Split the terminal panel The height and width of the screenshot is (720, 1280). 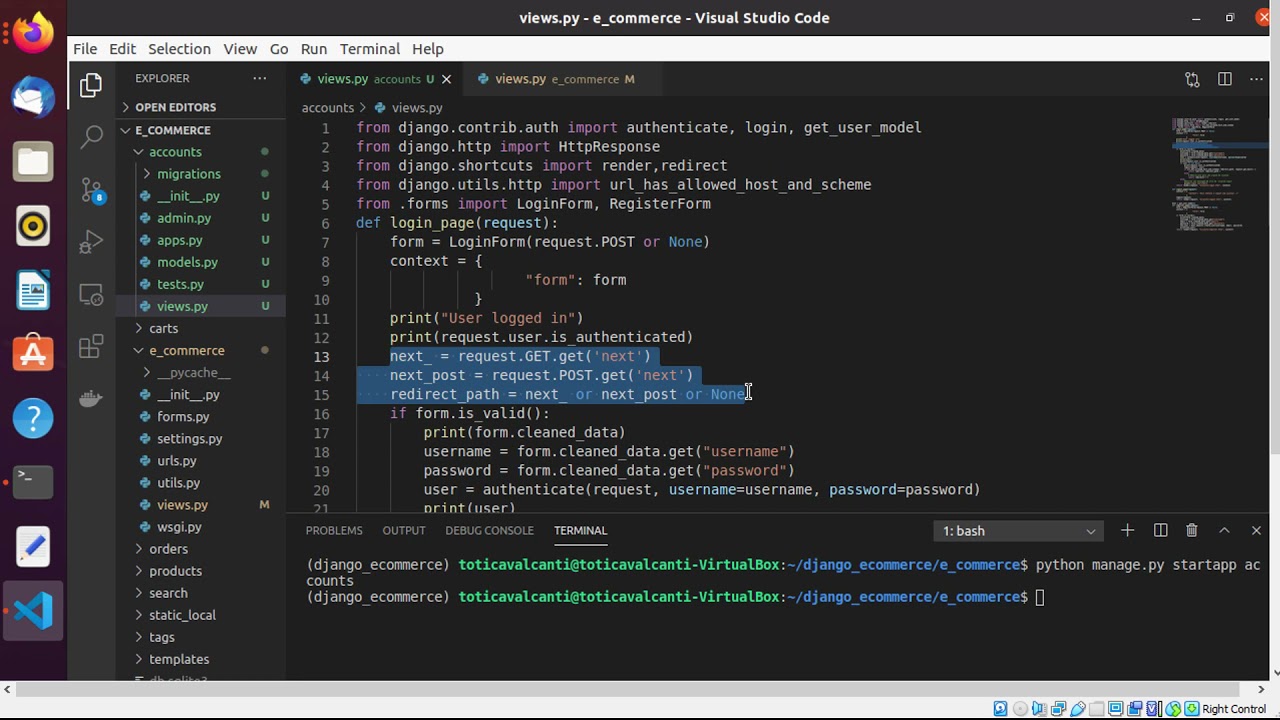[x=1160, y=530]
